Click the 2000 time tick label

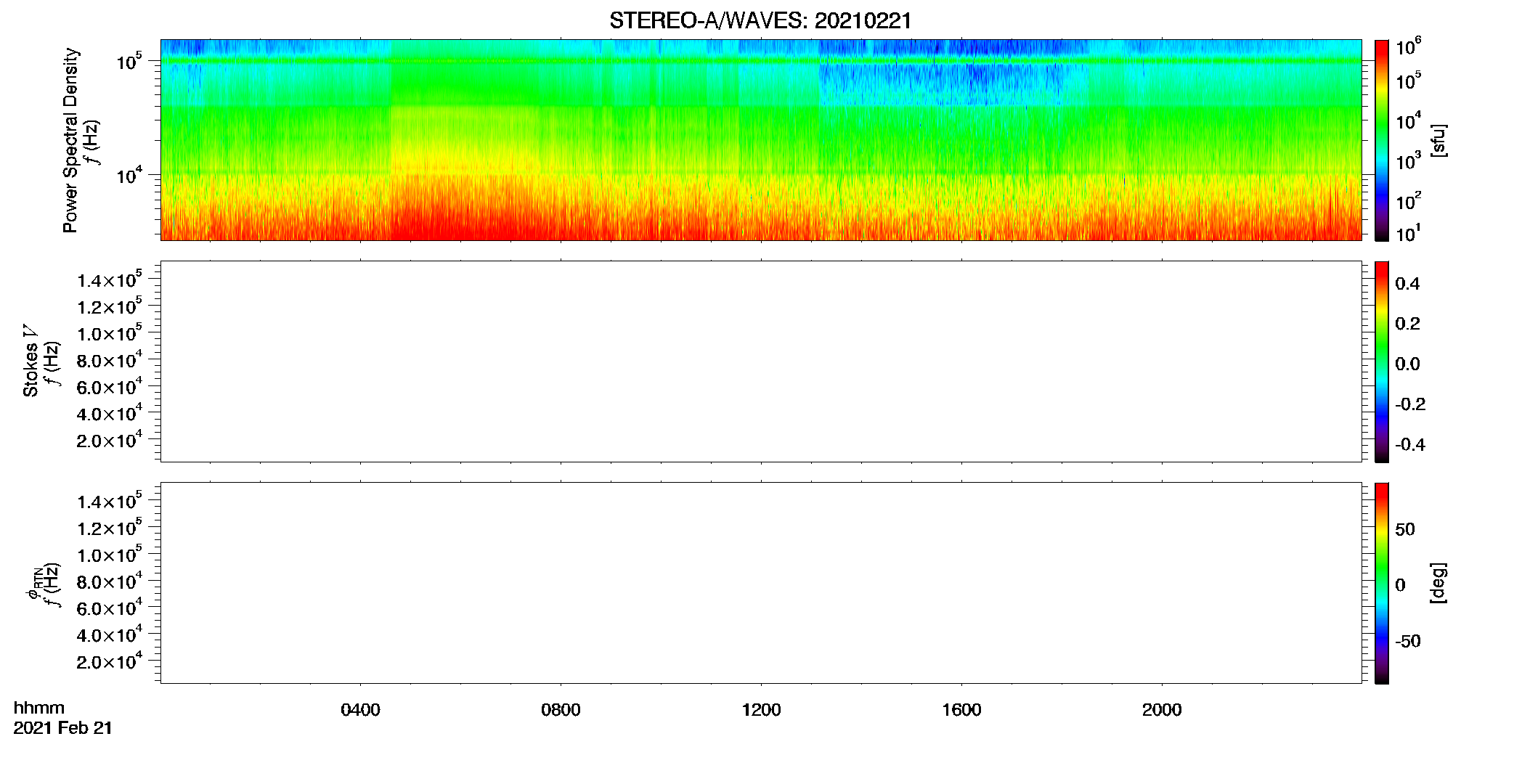[x=1162, y=710]
